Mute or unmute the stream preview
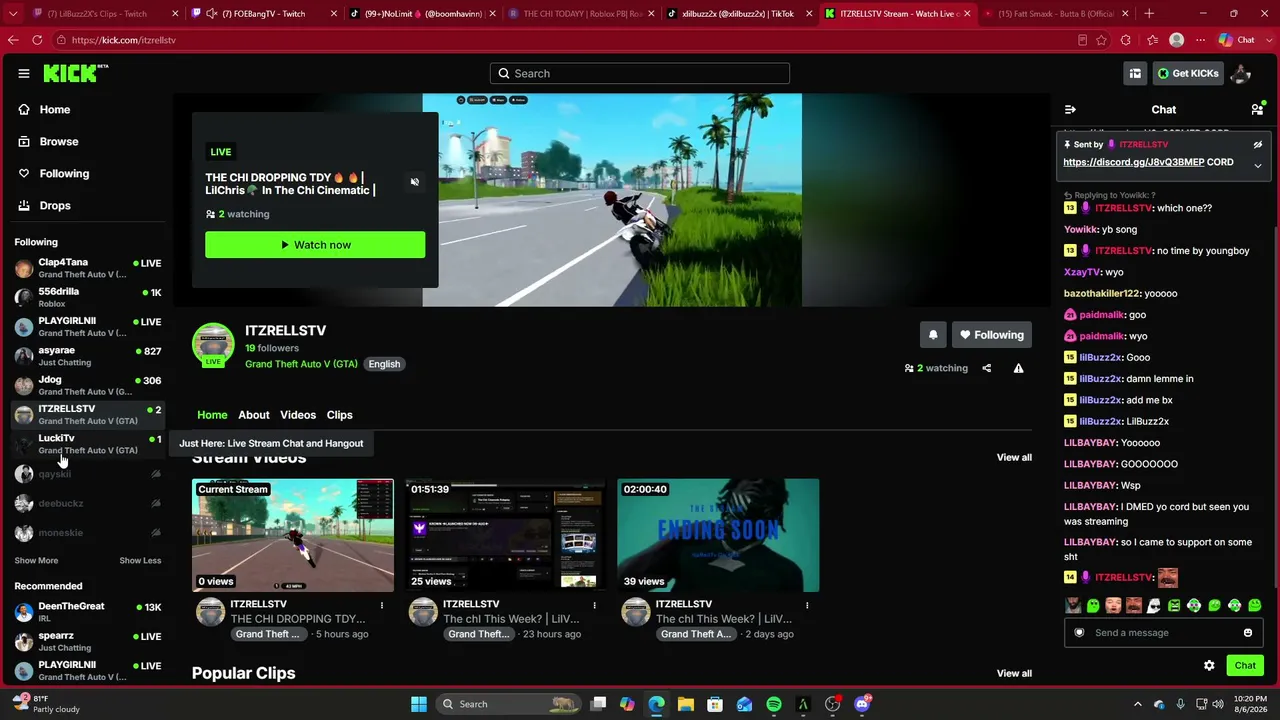This screenshot has height=720, width=1280. pos(415,182)
